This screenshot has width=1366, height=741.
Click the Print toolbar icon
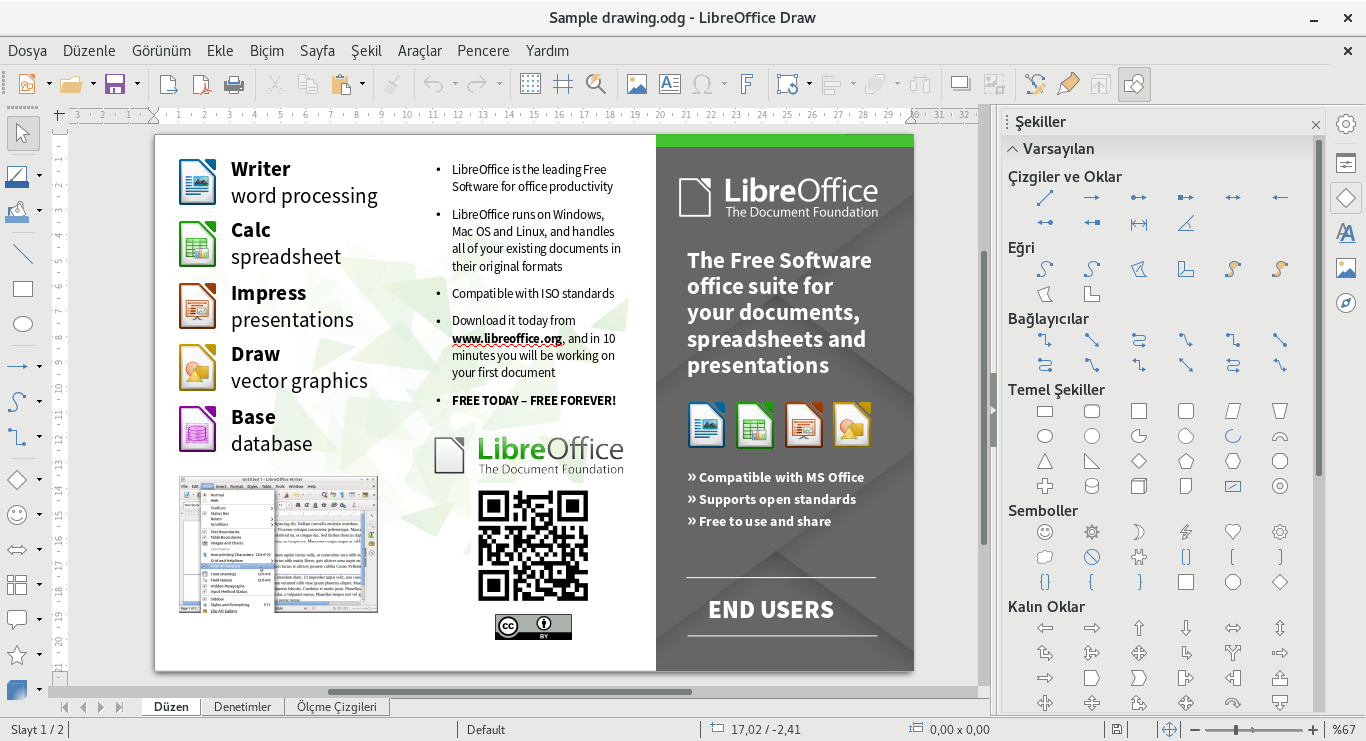pyautogui.click(x=234, y=84)
